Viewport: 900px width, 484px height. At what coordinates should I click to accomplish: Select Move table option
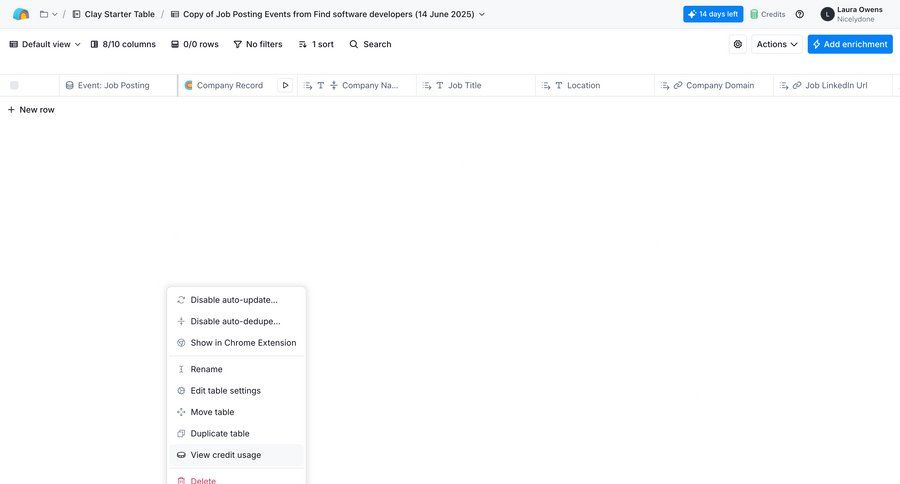pyautogui.click(x=236, y=412)
